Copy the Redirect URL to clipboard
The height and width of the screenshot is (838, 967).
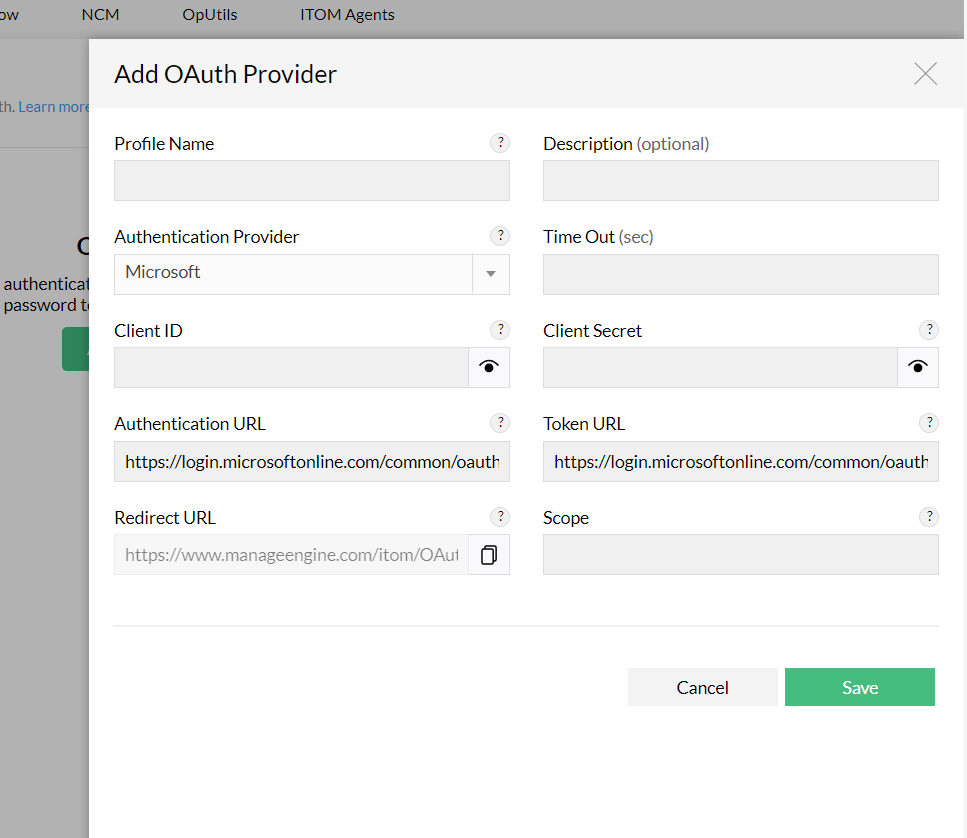[489, 555]
